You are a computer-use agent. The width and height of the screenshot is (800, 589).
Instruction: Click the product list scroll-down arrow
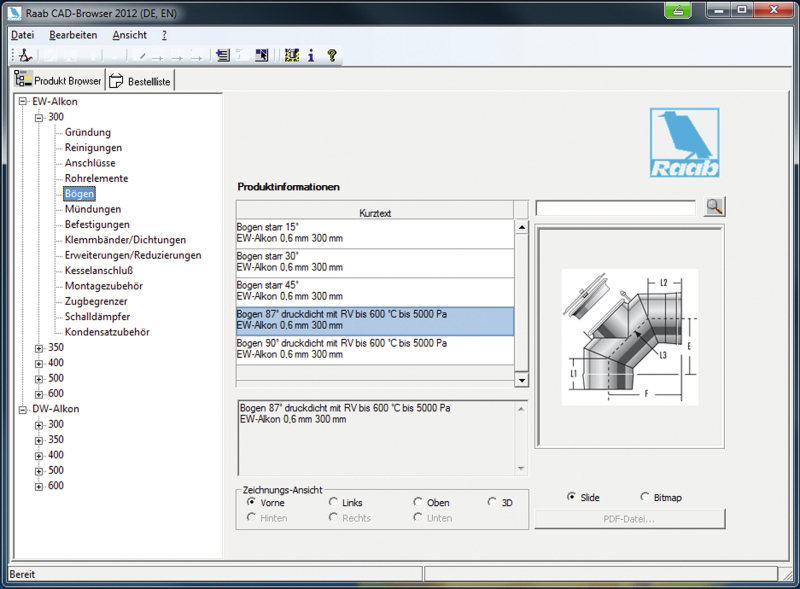(521, 380)
